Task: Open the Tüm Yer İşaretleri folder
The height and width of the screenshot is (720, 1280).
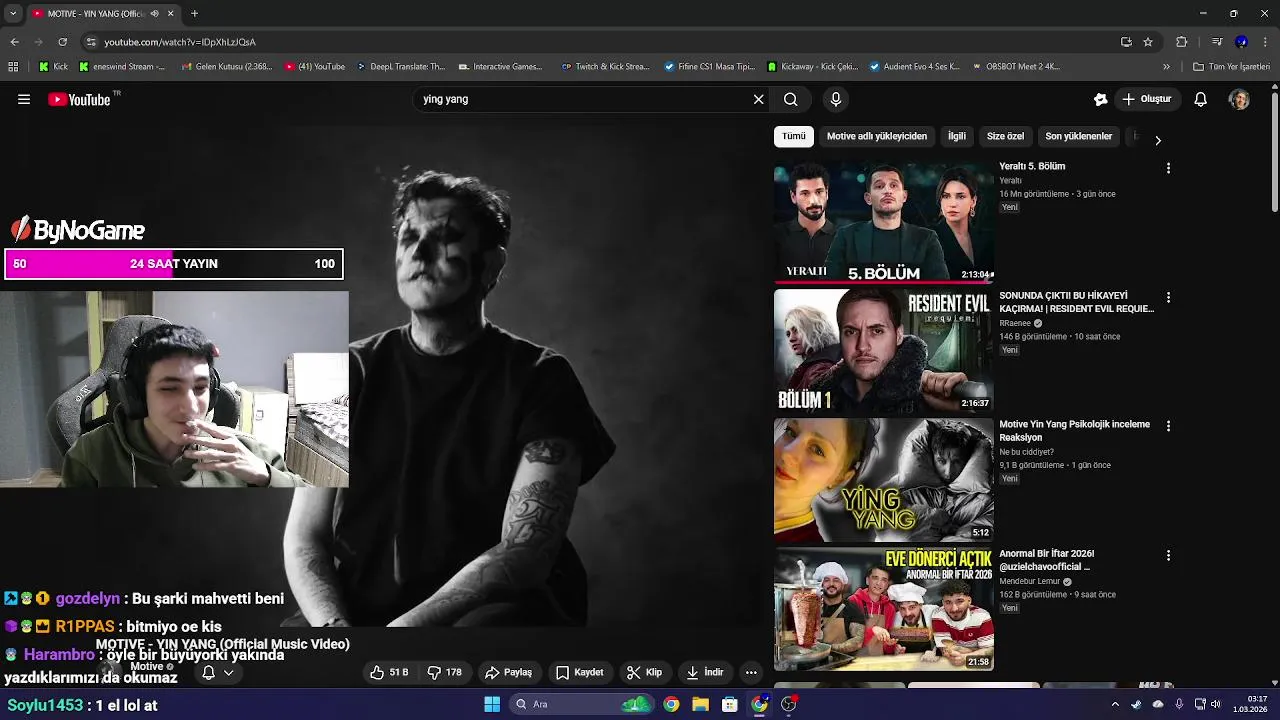Action: coord(1231,67)
